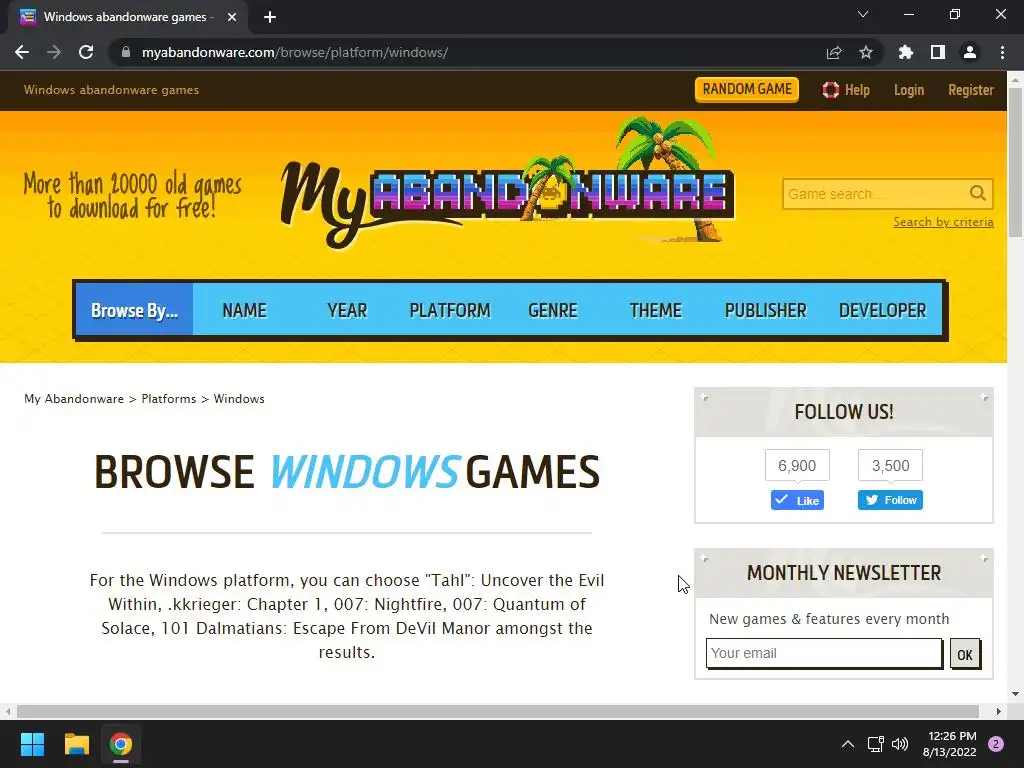Open the Windows Start menu
This screenshot has width=1024, height=768.
[x=32, y=744]
